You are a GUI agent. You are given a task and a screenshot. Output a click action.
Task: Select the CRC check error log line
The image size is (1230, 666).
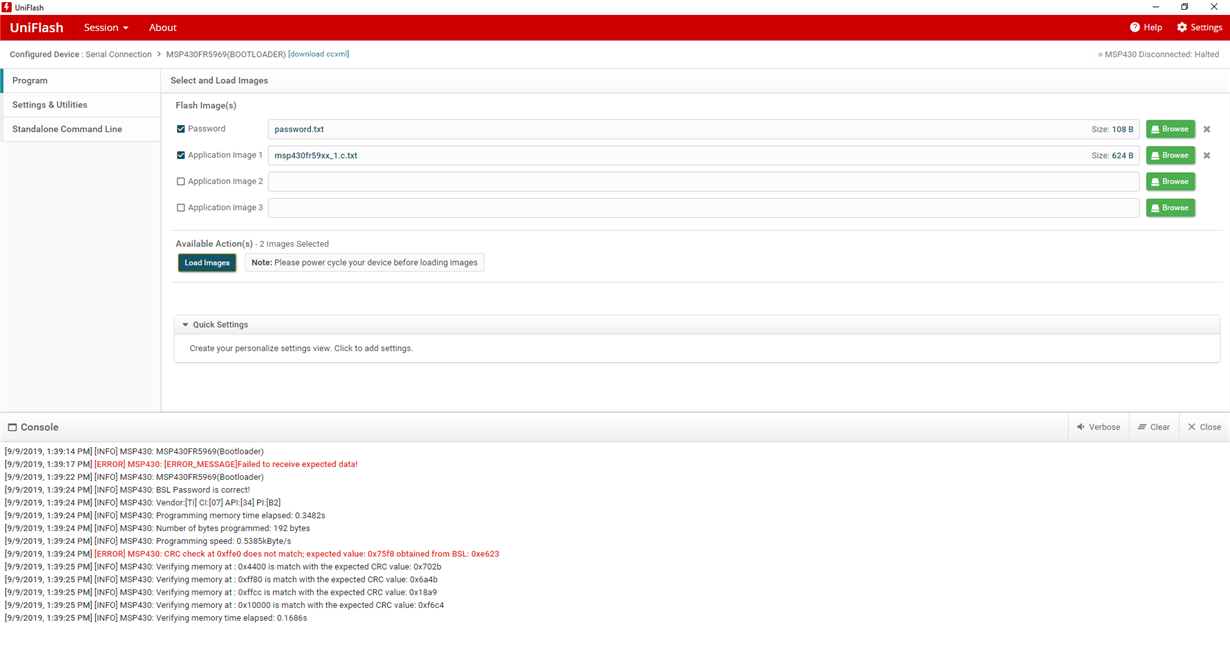[x=252, y=553]
